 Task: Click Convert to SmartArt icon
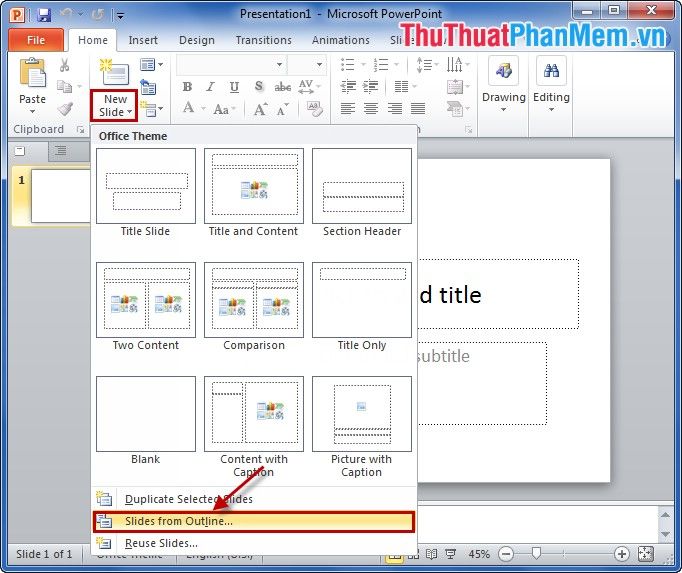457,108
